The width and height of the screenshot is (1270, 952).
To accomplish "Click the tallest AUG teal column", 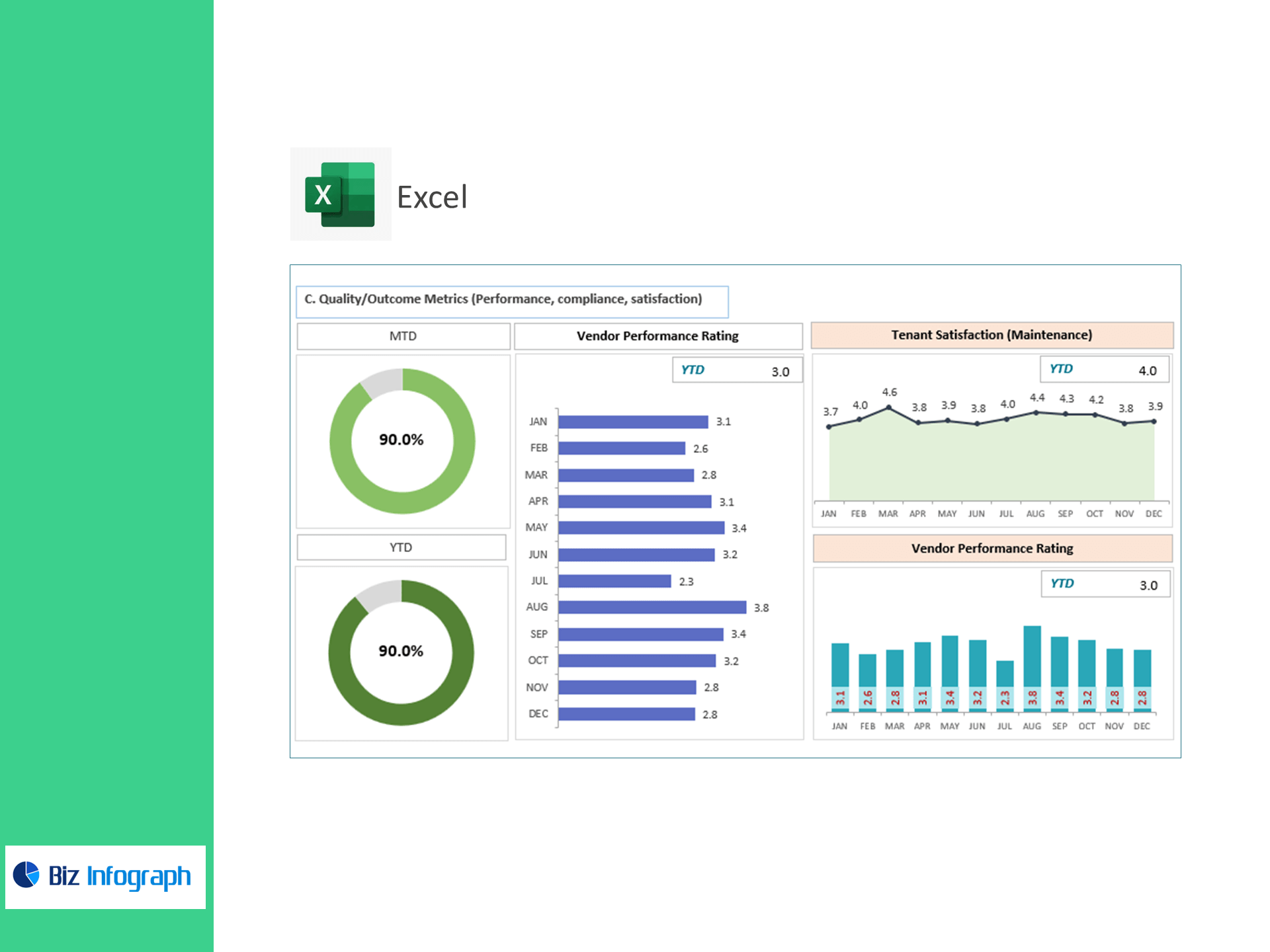I will [x=1032, y=656].
